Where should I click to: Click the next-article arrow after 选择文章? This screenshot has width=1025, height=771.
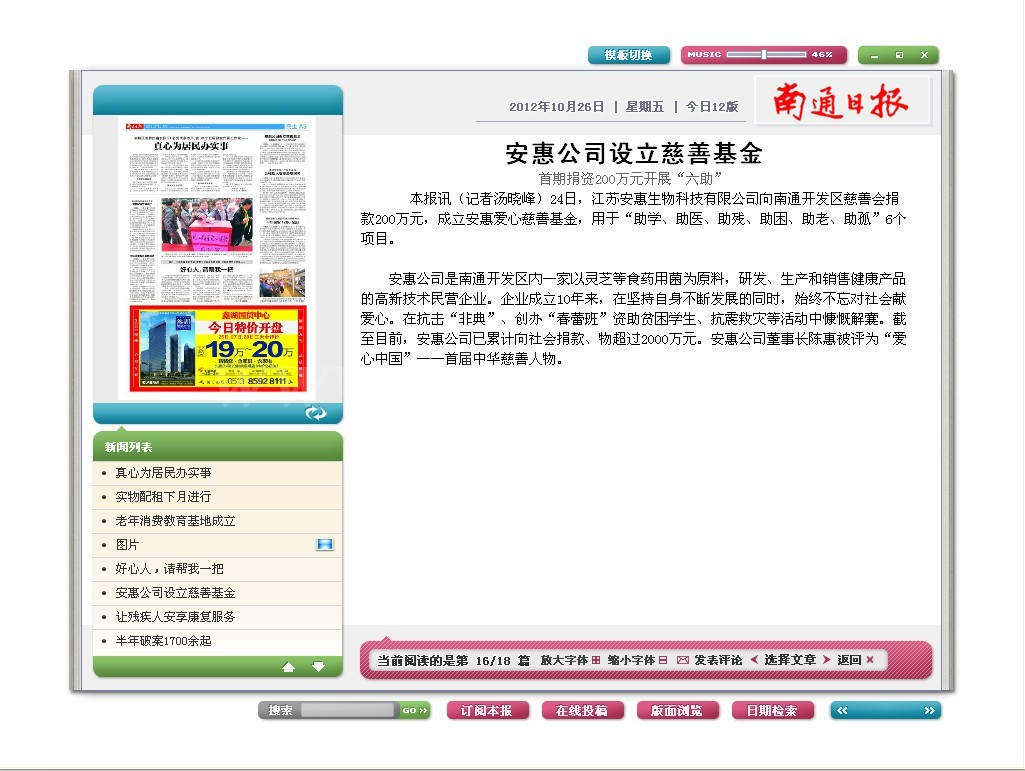(827, 660)
